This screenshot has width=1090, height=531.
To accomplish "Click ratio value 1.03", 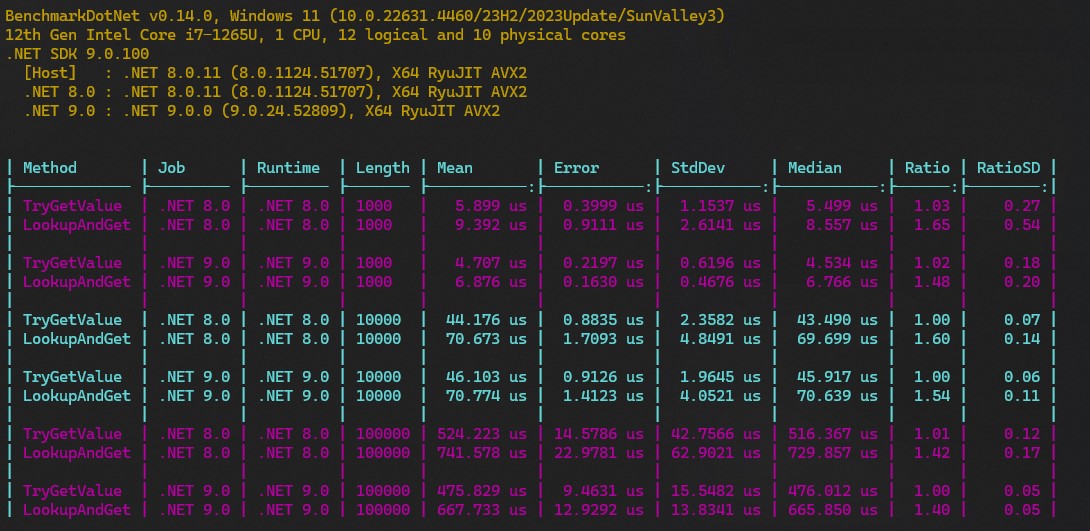I will [932, 206].
